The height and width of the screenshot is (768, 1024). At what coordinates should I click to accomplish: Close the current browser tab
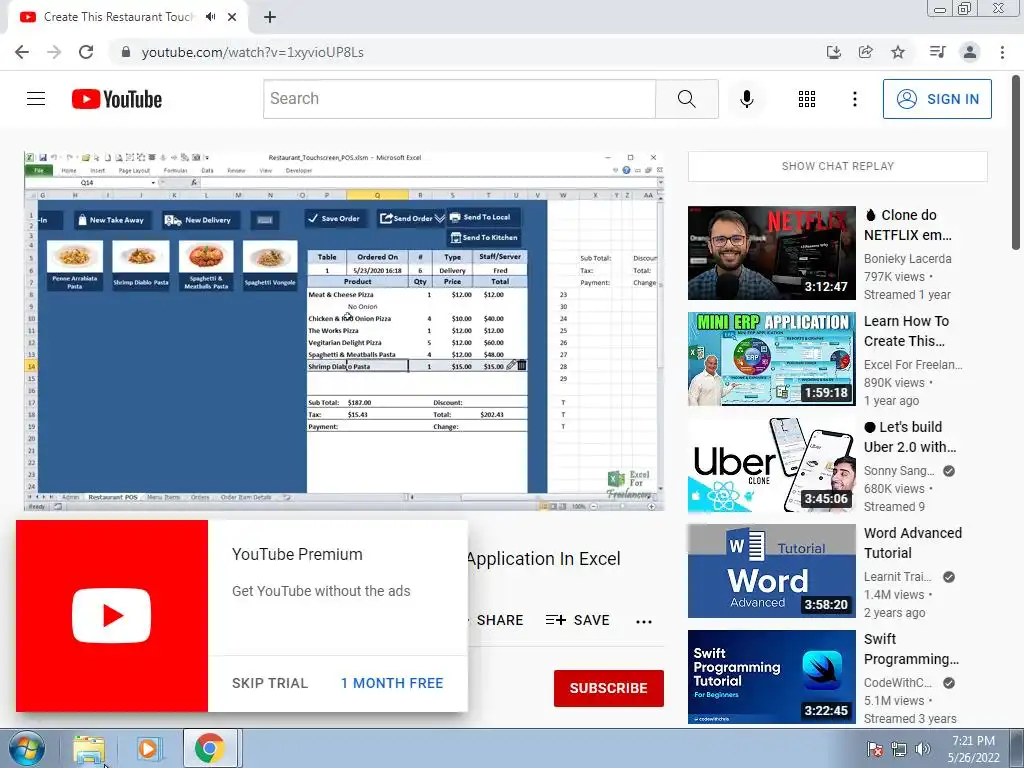point(232,17)
